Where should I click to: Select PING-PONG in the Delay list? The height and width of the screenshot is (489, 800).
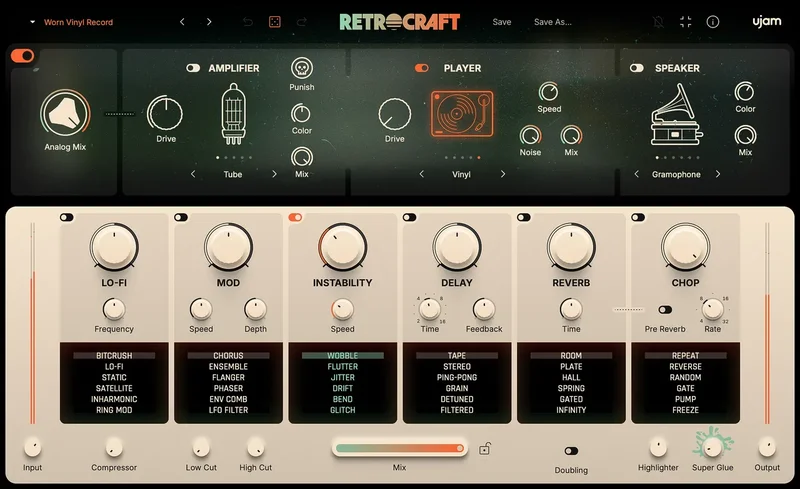pyautogui.click(x=457, y=377)
